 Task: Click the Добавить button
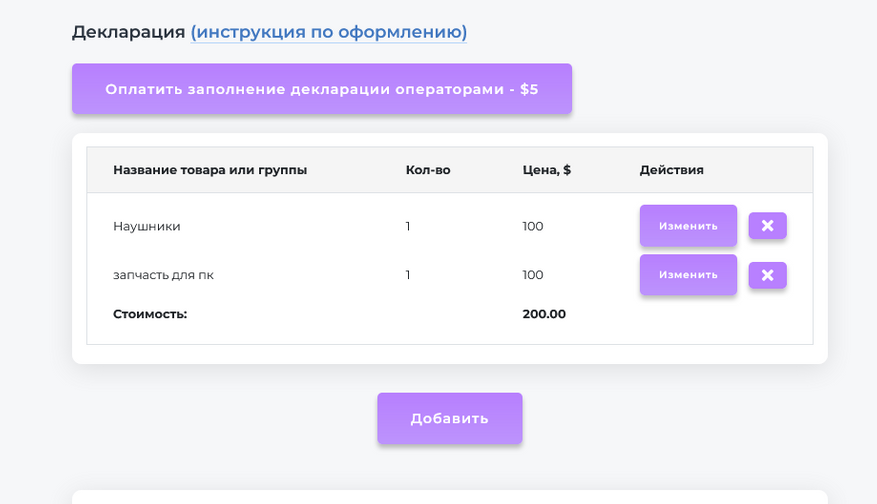(x=449, y=418)
